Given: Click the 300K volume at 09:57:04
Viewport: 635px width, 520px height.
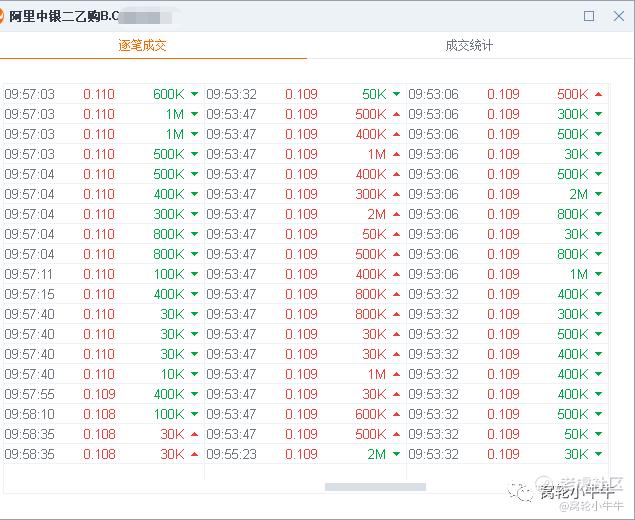Looking at the screenshot, I should [x=169, y=215].
